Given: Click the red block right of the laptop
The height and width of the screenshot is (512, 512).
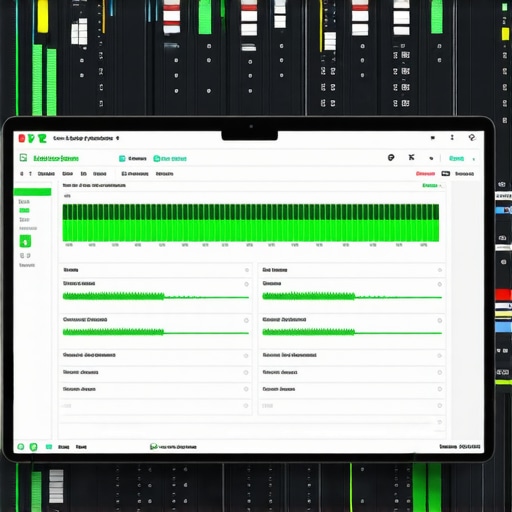Looking at the screenshot, I should tap(503, 295).
